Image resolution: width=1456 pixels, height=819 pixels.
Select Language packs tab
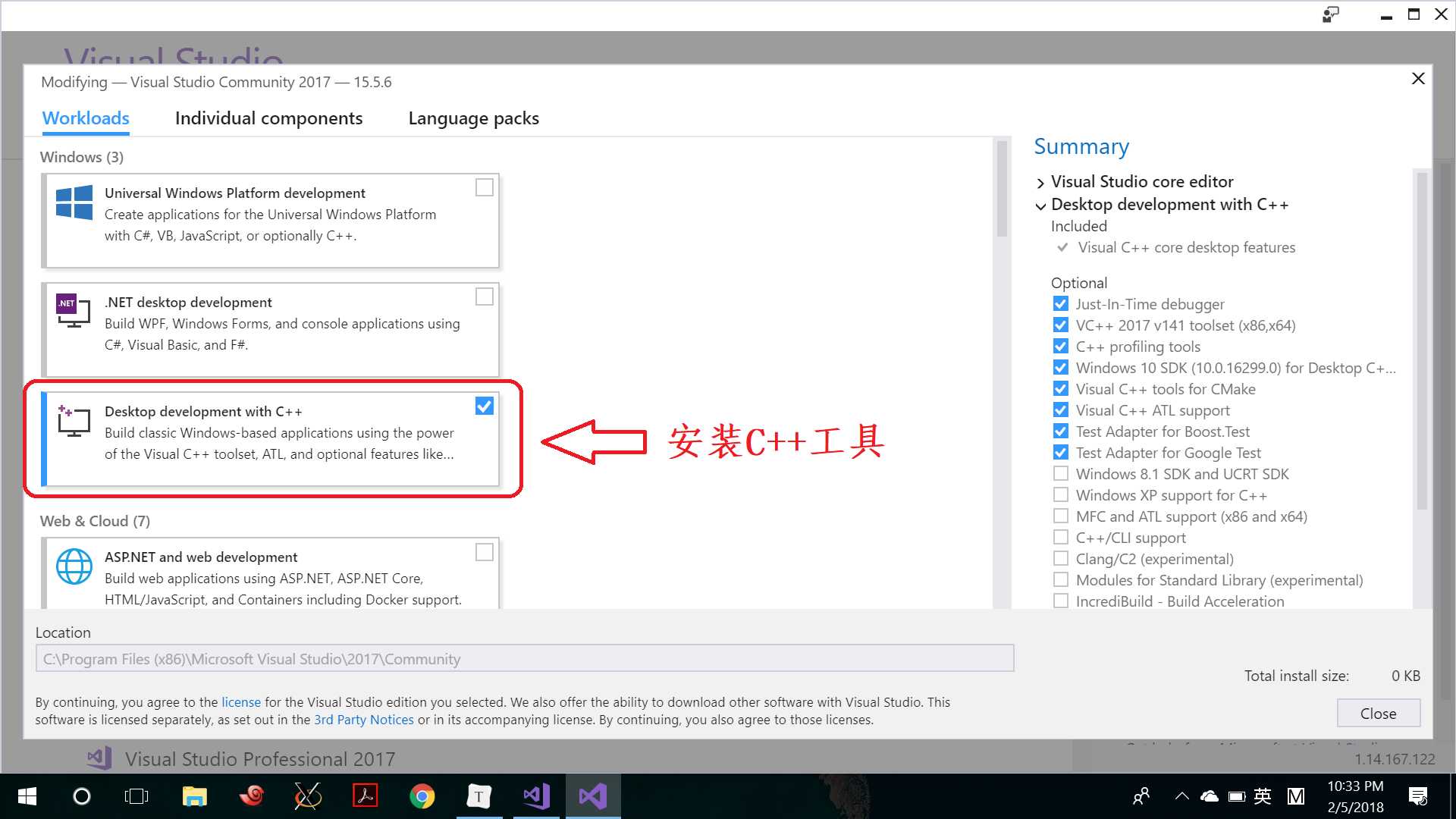(474, 117)
